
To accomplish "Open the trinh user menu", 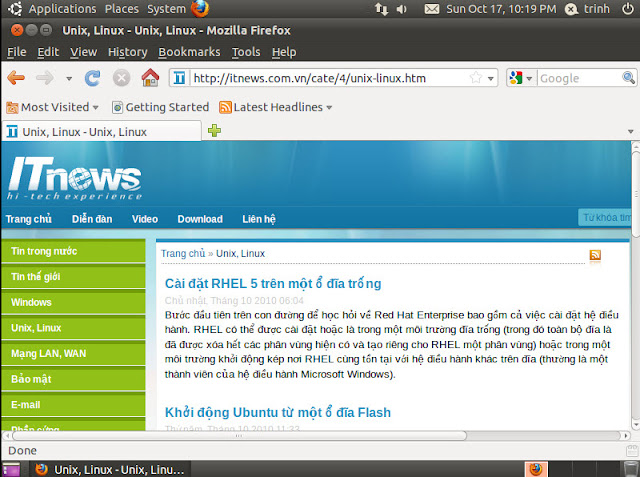I will coord(588,9).
